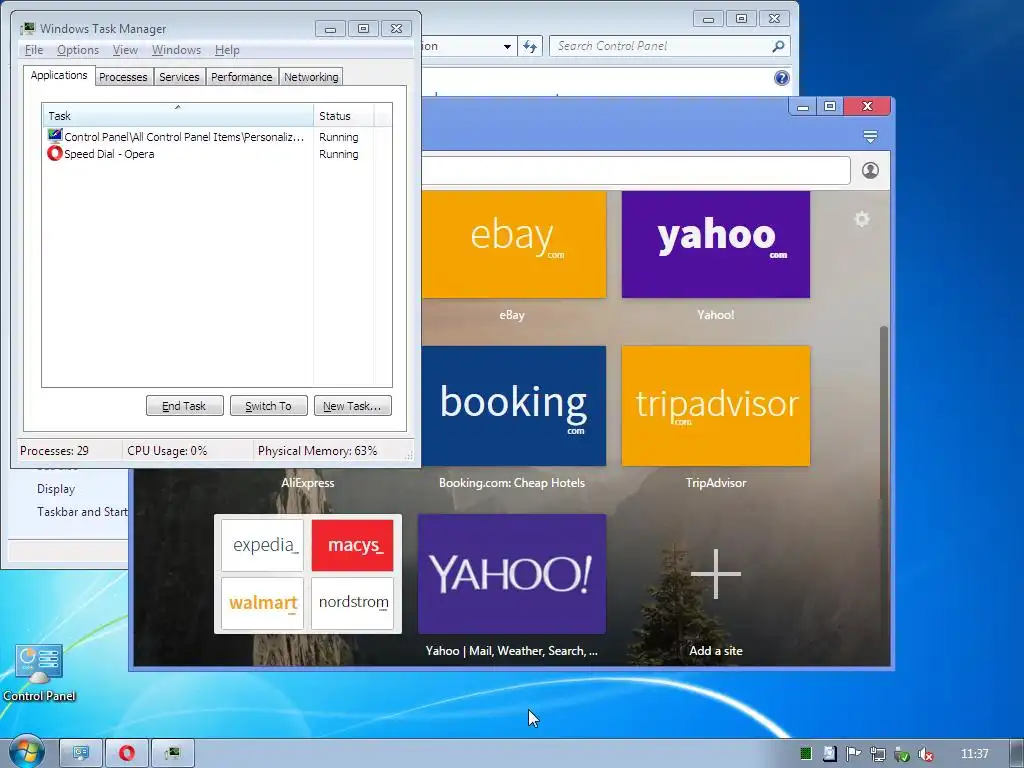This screenshot has height=768, width=1024.
Task: Click the safely remove hardware tray icon
Action: click(902, 754)
